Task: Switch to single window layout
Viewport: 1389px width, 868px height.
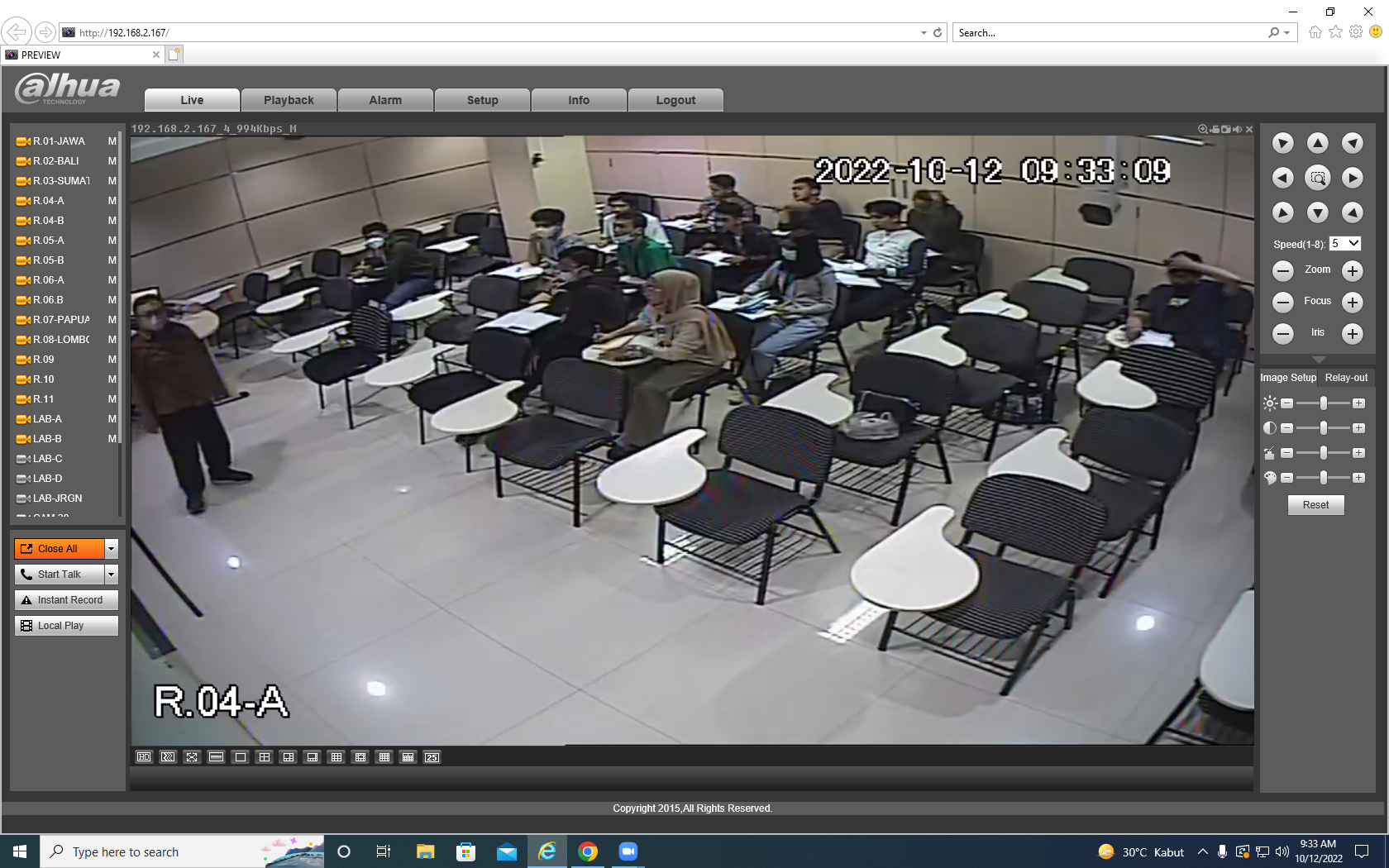Action: pyautogui.click(x=240, y=757)
